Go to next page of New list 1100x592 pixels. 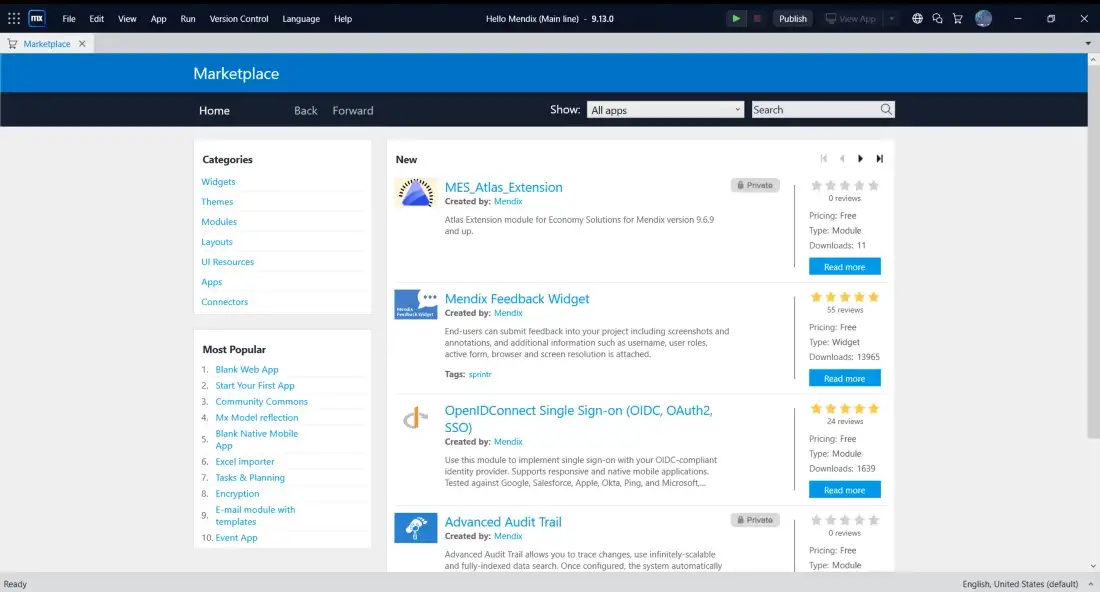point(861,159)
